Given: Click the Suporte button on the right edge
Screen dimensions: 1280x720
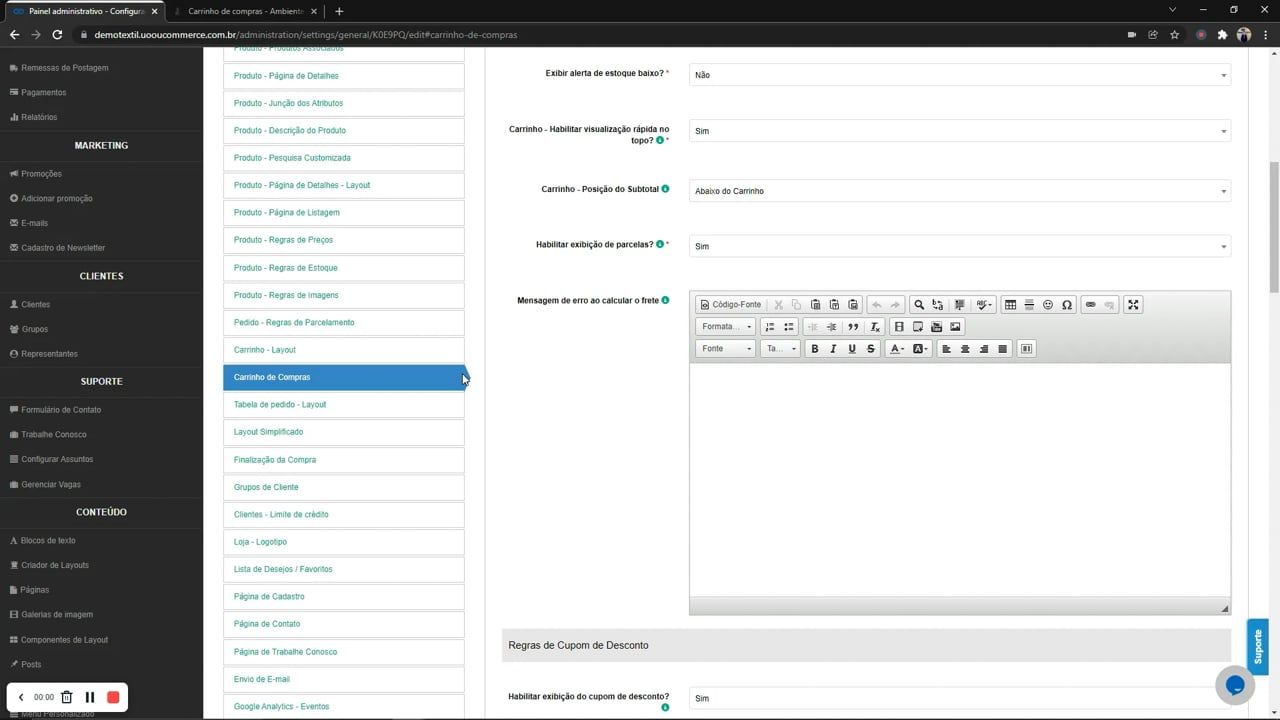Looking at the screenshot, I should (1257, 647).
